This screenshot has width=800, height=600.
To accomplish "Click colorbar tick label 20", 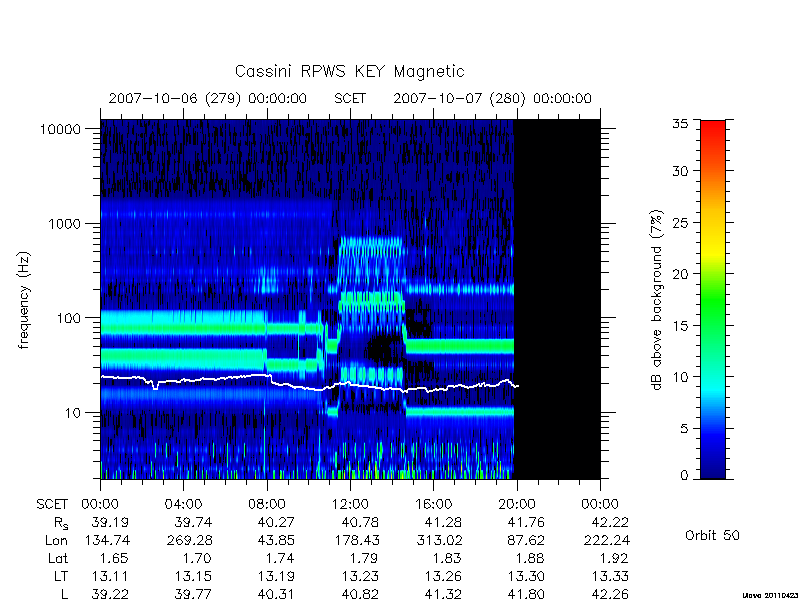I will [680, 274].
